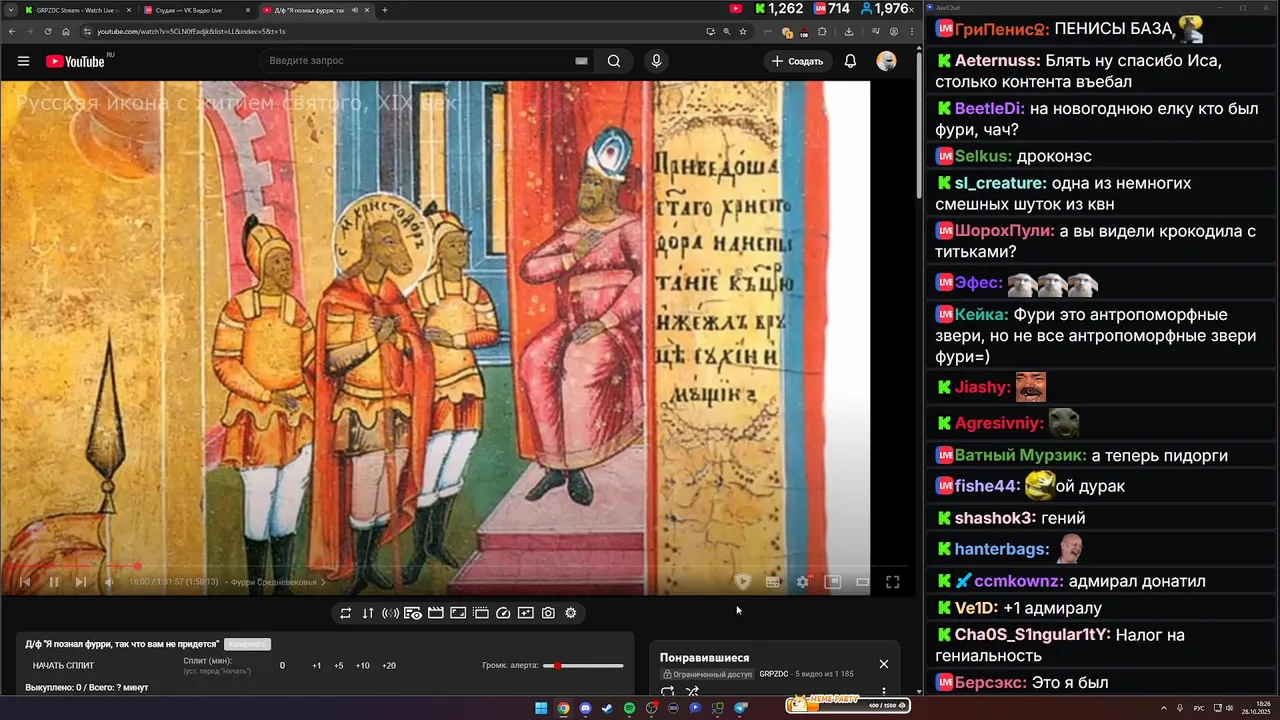Viewport: 1280px width, 720px height.
Task: Go back in browser history
Action: pyautogui.click(x=12, y=31)
